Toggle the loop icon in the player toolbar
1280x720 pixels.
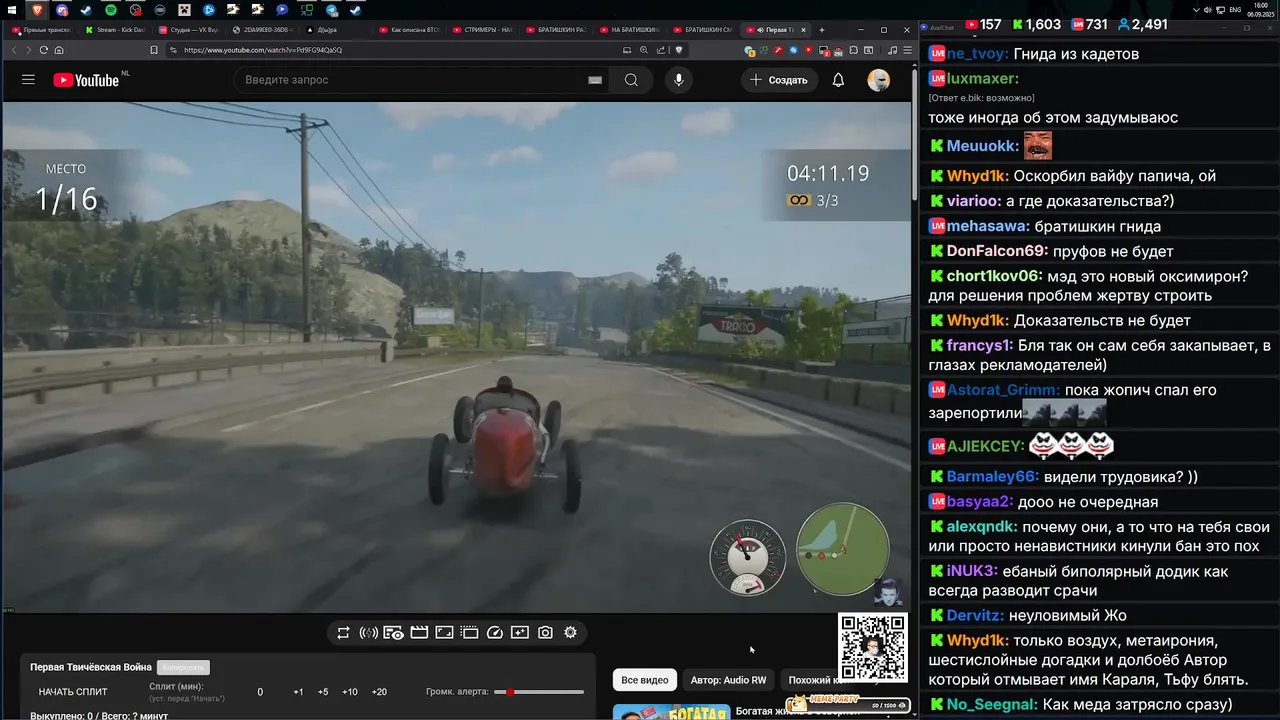pyautogui.click(x=343, y=633)
